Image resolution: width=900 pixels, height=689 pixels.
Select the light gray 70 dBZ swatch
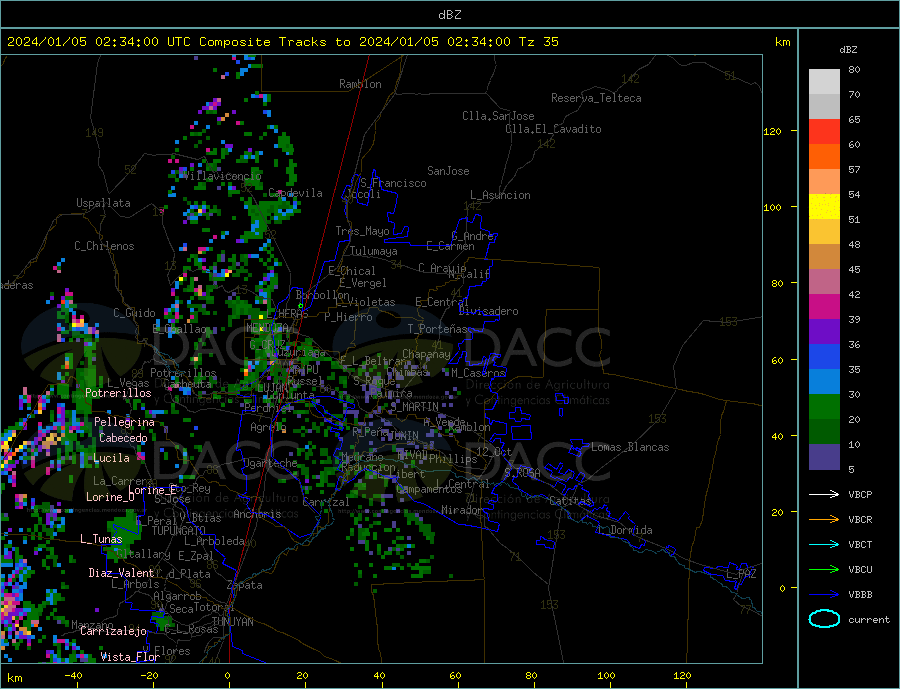824,82
